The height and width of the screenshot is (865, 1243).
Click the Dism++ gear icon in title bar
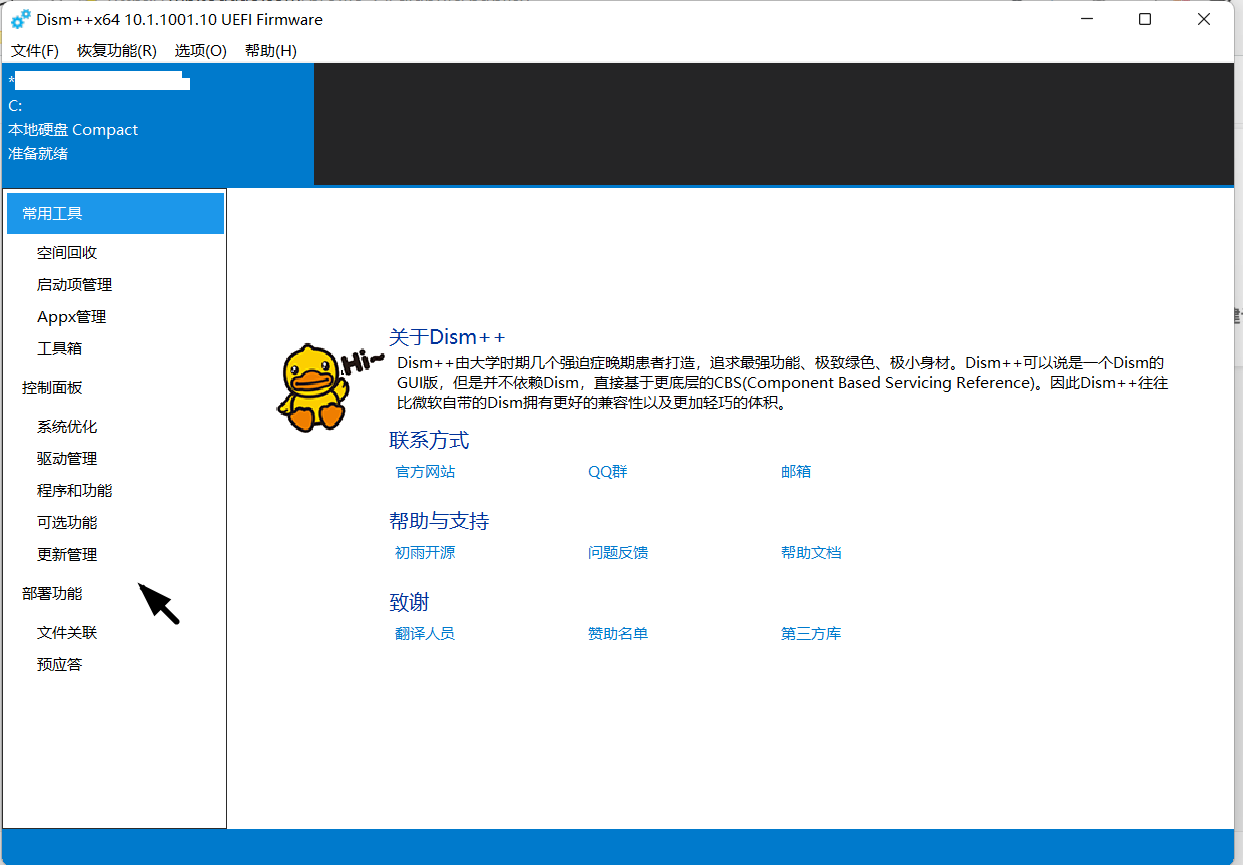coord(20,20)
